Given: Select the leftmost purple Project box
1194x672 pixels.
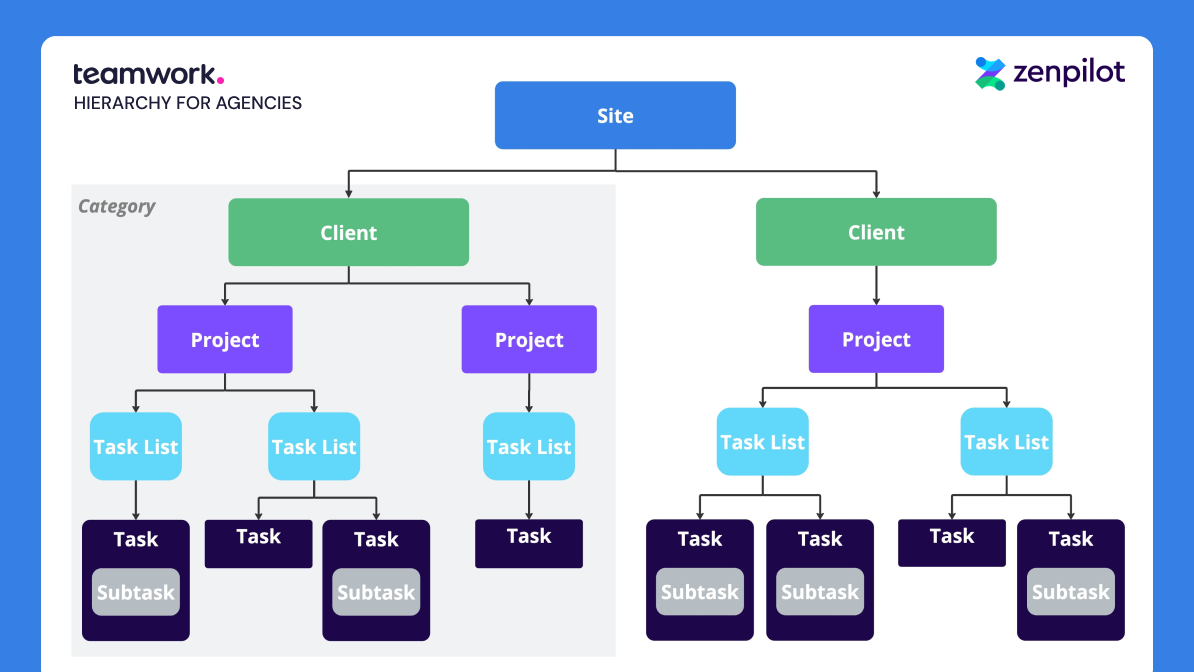Looking at the screenshot, I should tap(224, 339).
